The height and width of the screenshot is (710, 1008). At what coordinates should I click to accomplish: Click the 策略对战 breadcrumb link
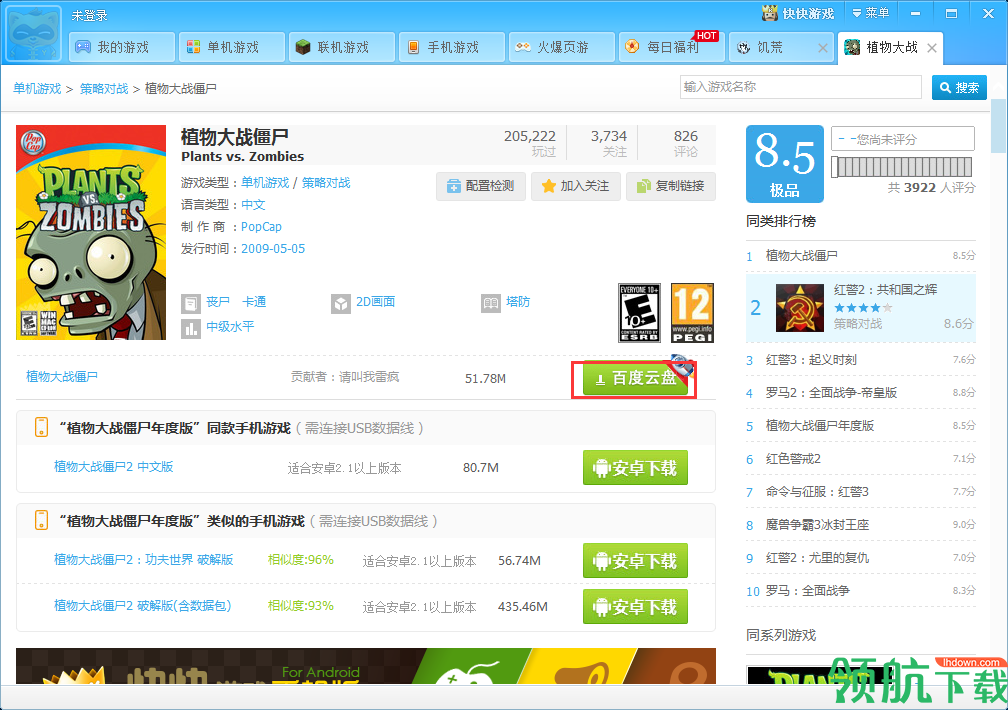click(104, 89)
